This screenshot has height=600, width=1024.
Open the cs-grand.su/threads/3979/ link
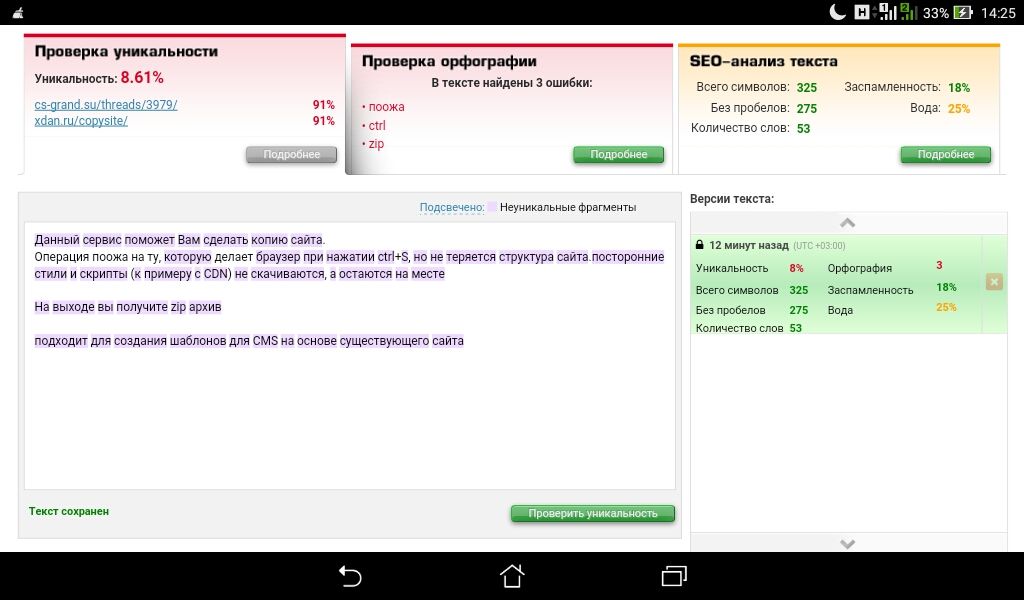pos(106,105)
